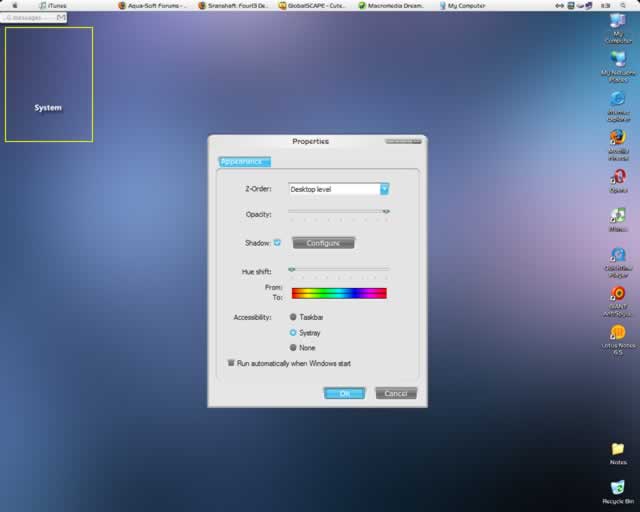Click the Hue shift slider track

[339, 269]
